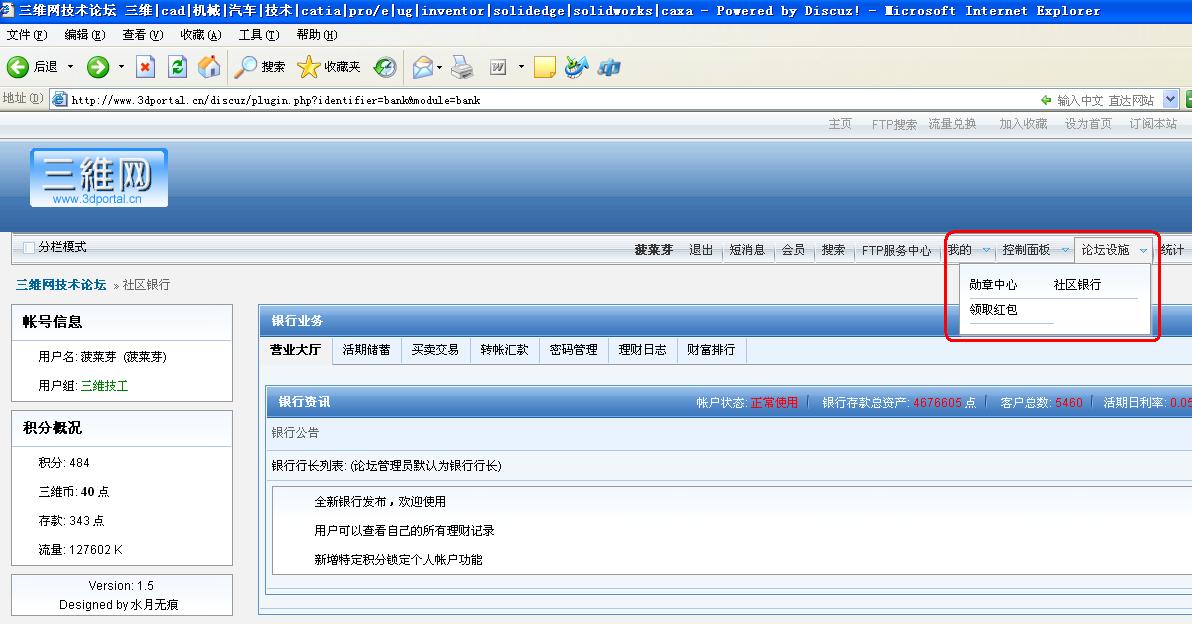Select 勋章中心 in the dropdown

coord(993,284)
